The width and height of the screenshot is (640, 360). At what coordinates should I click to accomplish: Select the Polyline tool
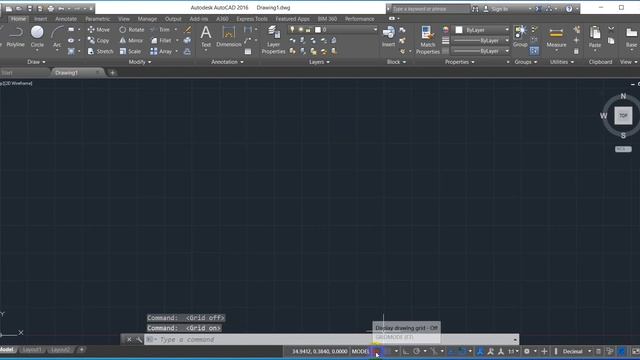pyautogui.click(x=15, y=37)
